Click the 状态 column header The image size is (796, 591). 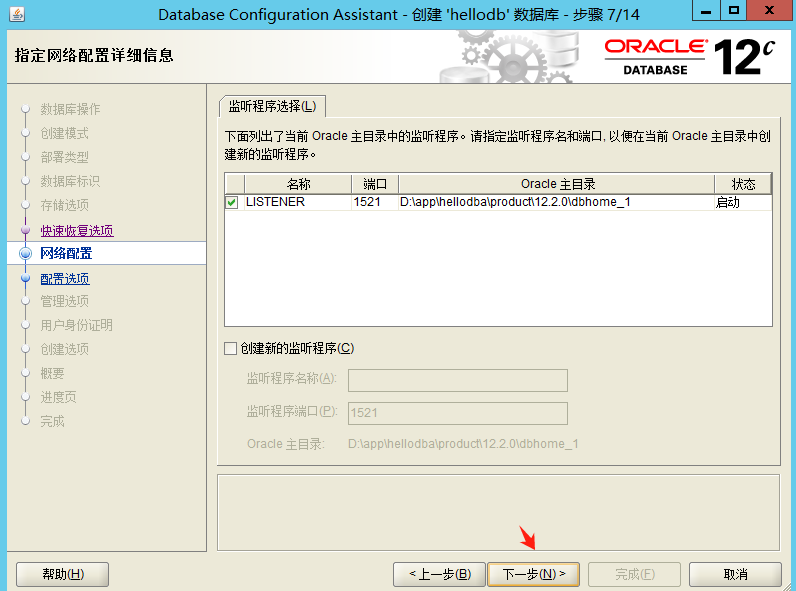coord(743,184)
